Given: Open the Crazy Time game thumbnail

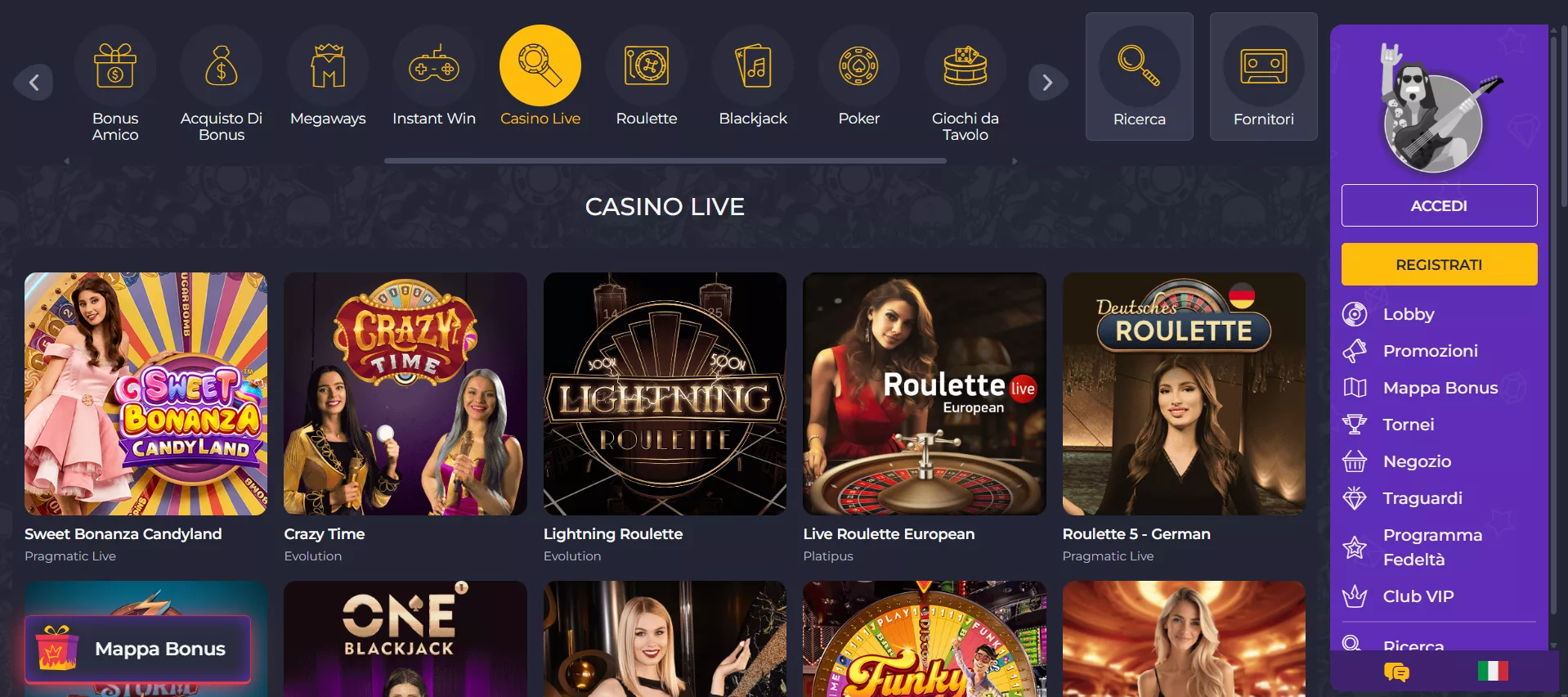Looking at the screenshot, I should [405, 393].
